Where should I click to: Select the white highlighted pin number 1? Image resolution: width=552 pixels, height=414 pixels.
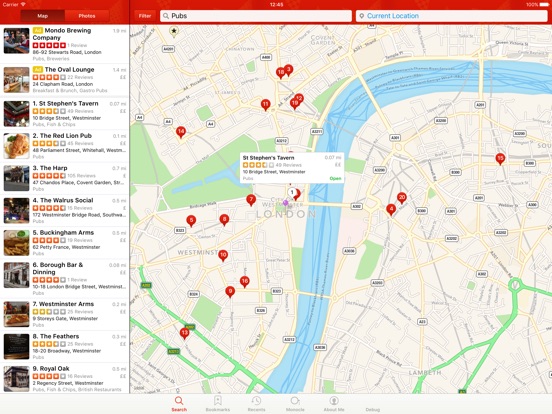click(291, 192)
